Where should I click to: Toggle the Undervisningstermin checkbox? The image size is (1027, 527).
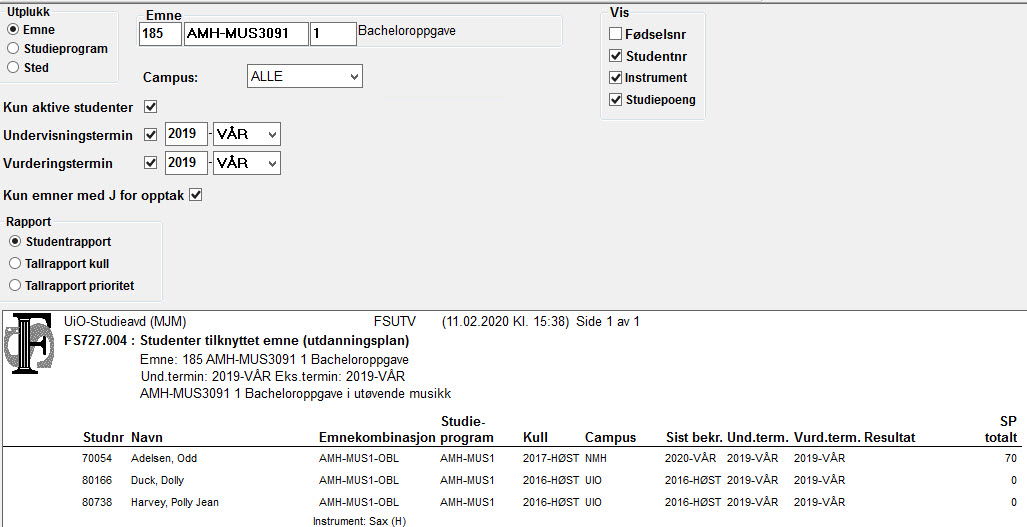[151, 135]
